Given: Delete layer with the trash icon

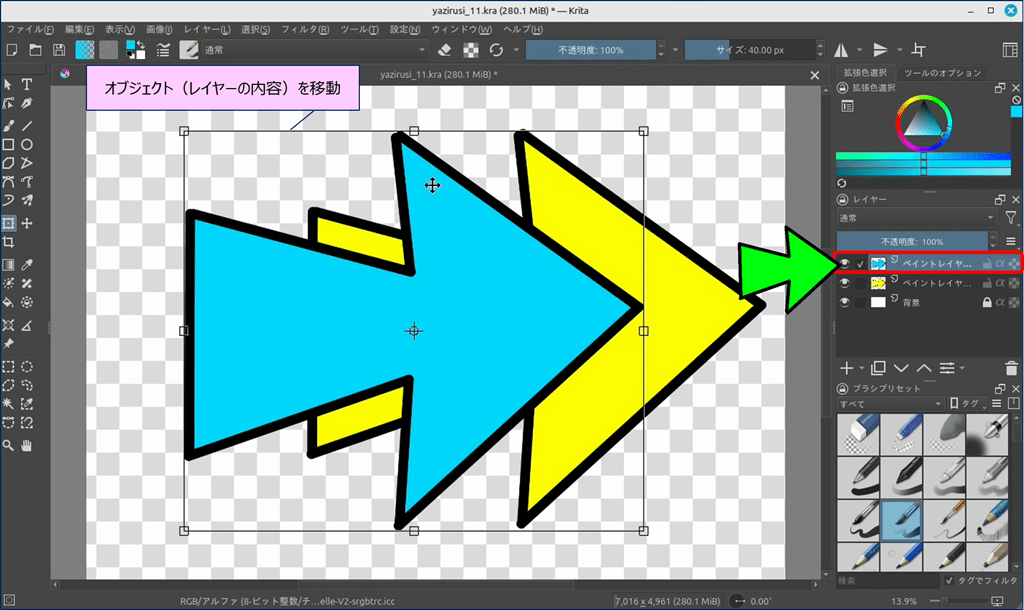Looking at the screenshot, I should click(1011, 368).
